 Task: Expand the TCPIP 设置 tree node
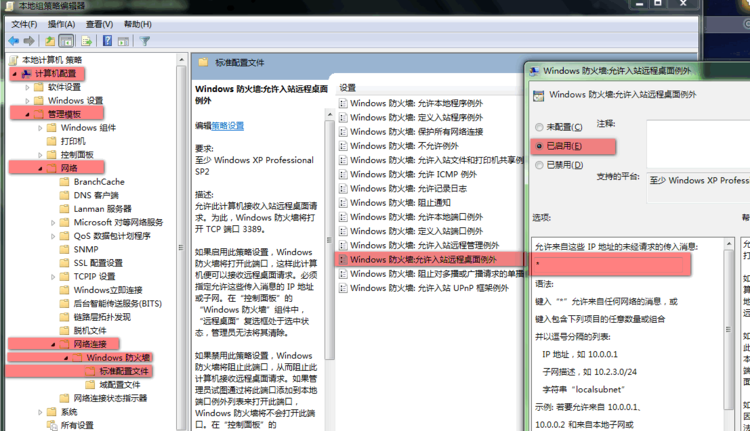click(x=52, y=277)
